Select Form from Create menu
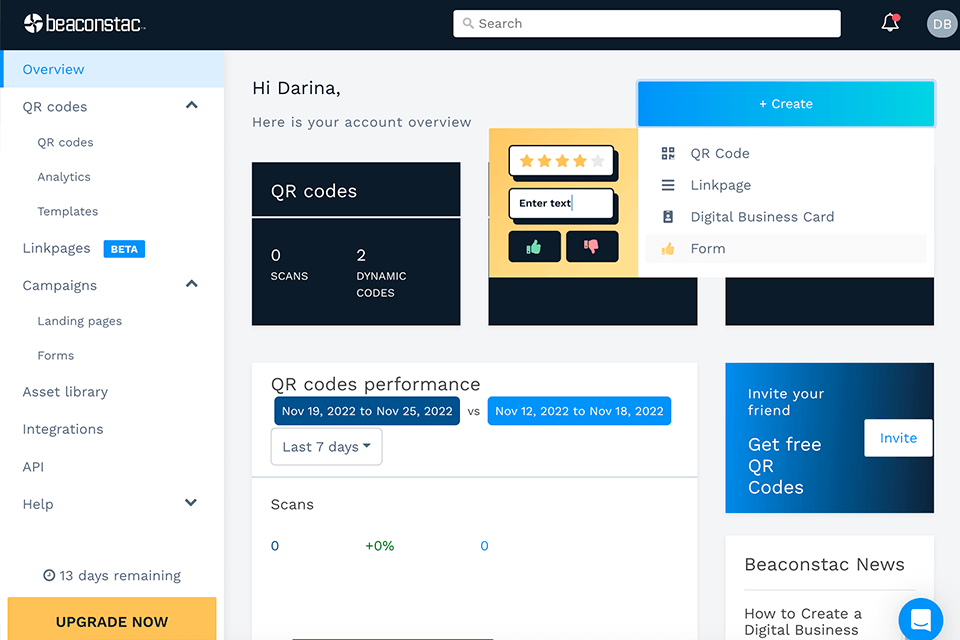The image size is (960, 640). coord(786,249)
